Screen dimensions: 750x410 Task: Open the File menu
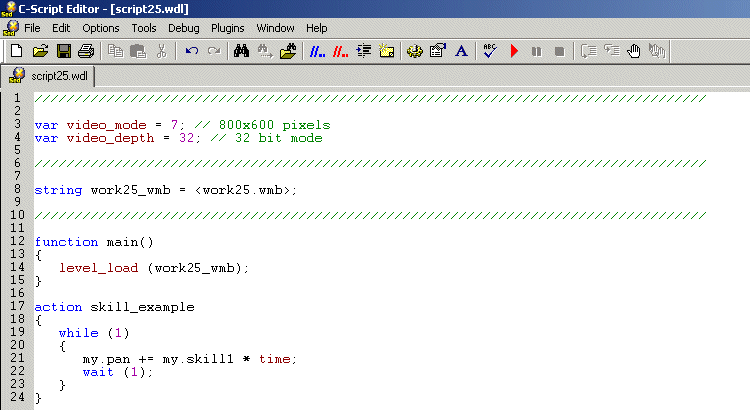pos(32,28)
